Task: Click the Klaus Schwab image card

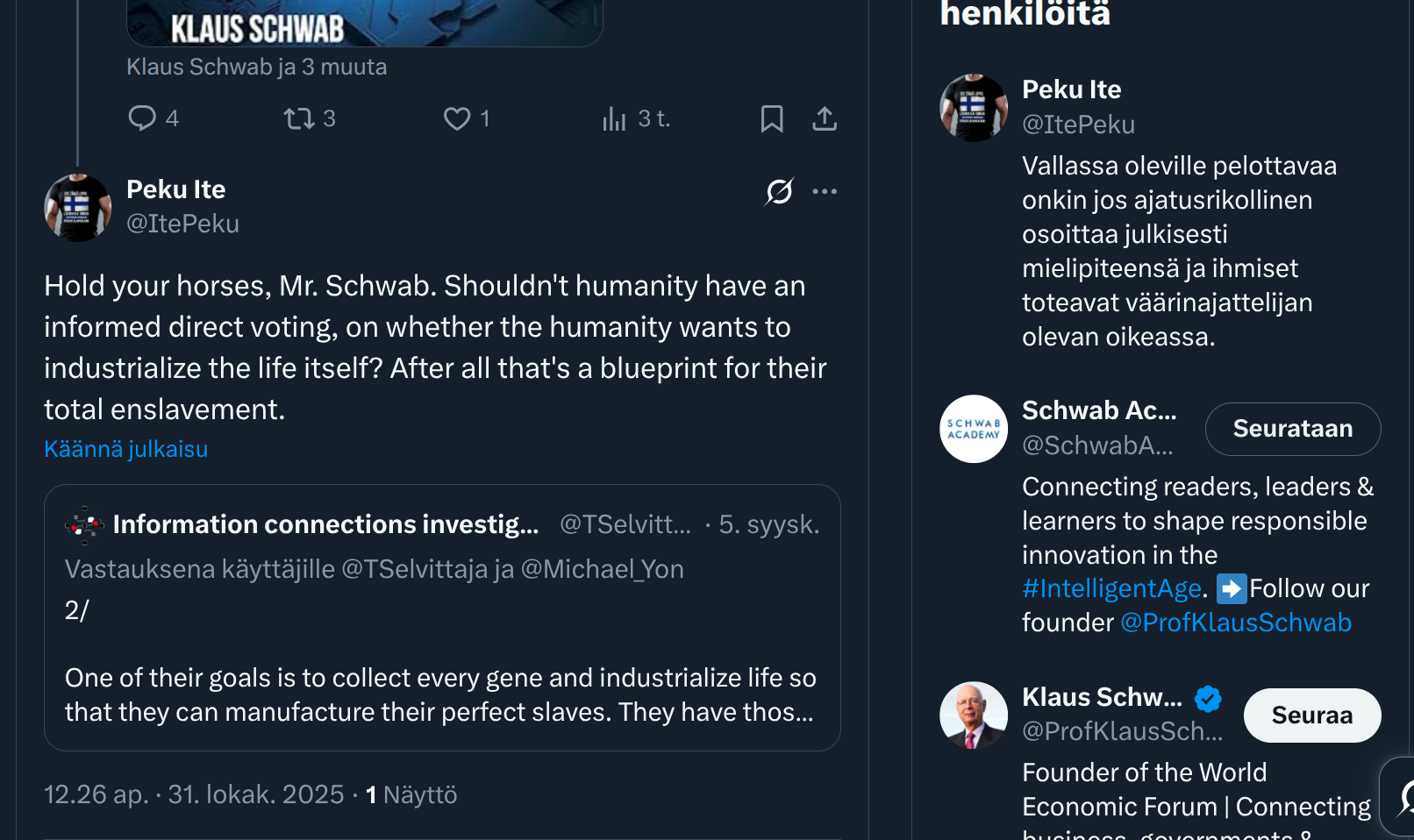Action: tap(365, 23)
